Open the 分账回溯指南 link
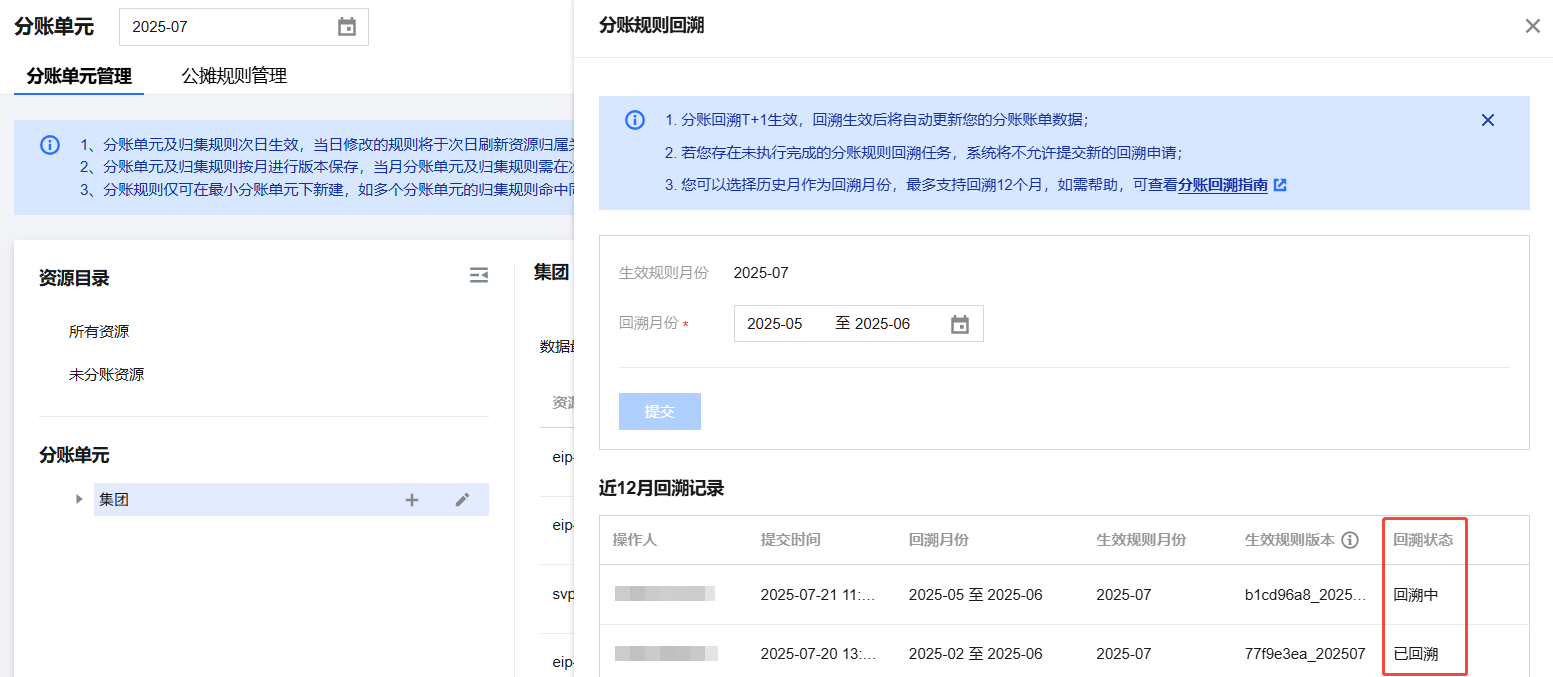This screenshot has height=677, width=1553. [1223, 185]
